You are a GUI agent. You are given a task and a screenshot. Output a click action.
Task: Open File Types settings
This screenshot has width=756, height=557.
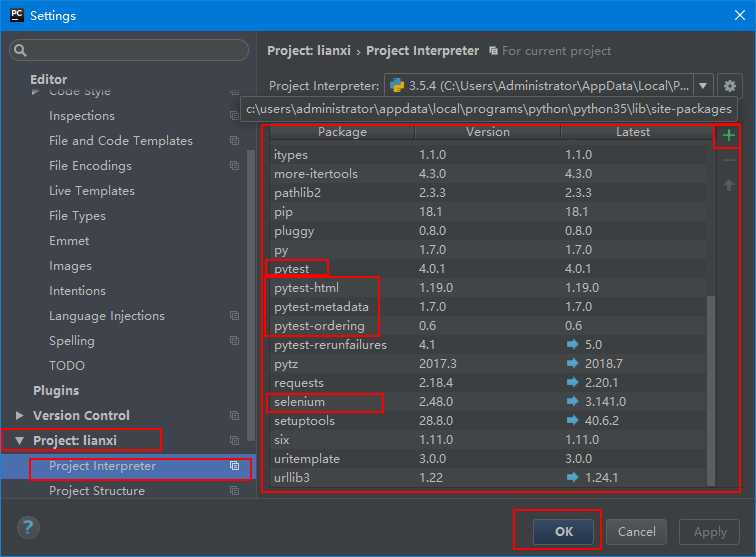pyautogui.click(x=77, y=216)
